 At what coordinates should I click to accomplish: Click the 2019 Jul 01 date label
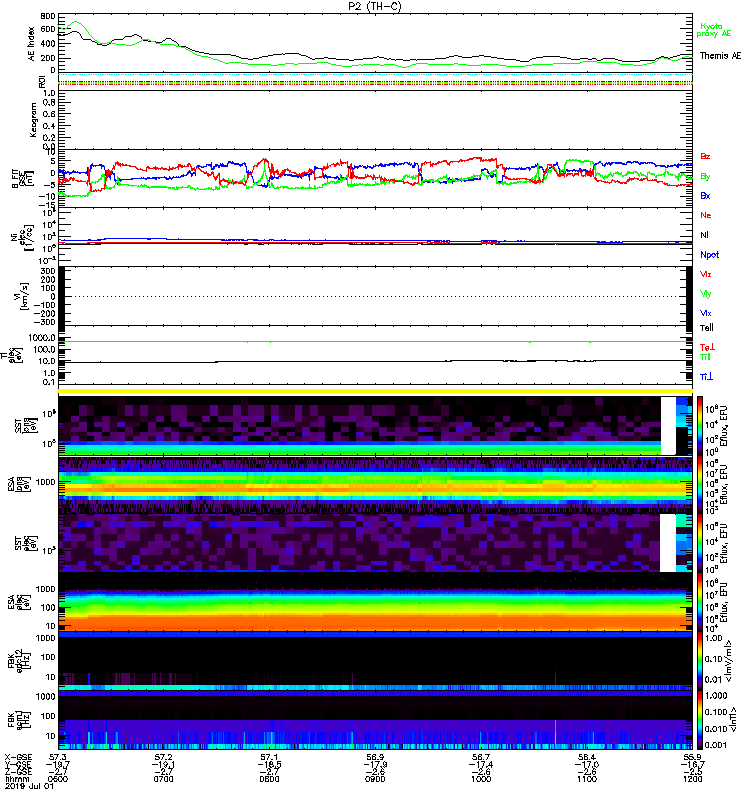(29, 786)
